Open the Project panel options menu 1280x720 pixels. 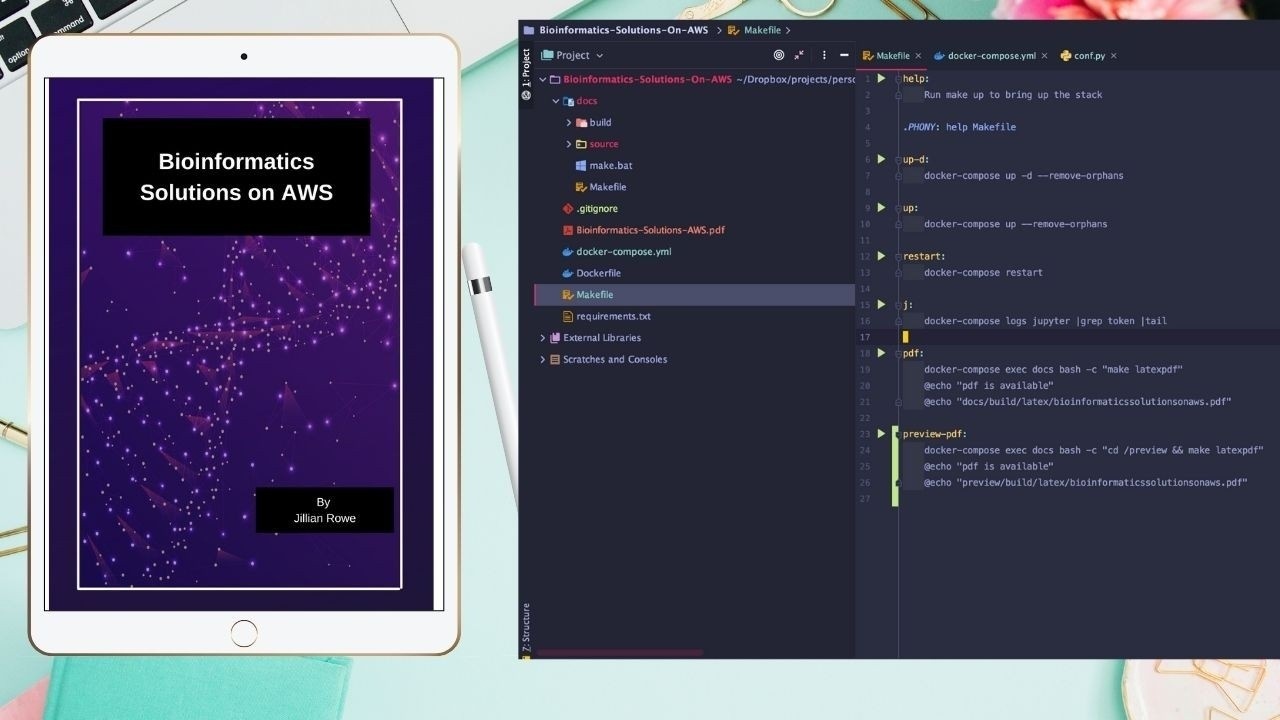(x=824, y=56)
